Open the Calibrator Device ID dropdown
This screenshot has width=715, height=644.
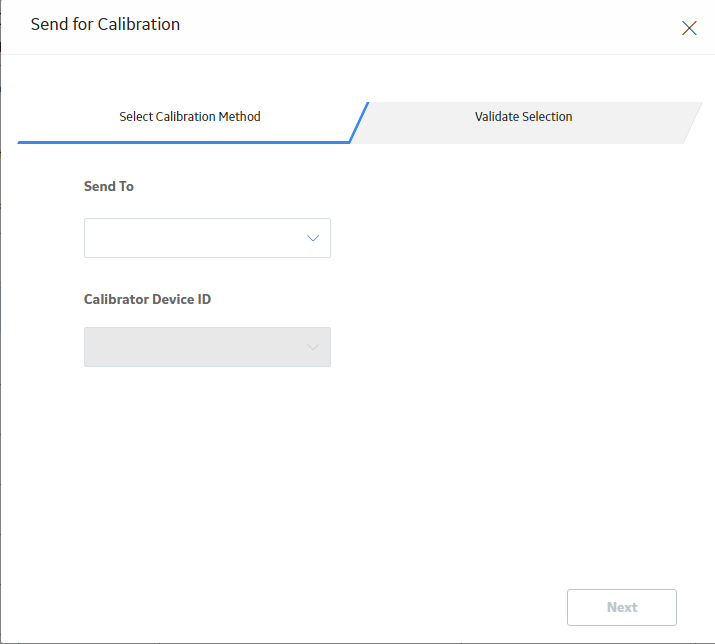tap(207, 347)
